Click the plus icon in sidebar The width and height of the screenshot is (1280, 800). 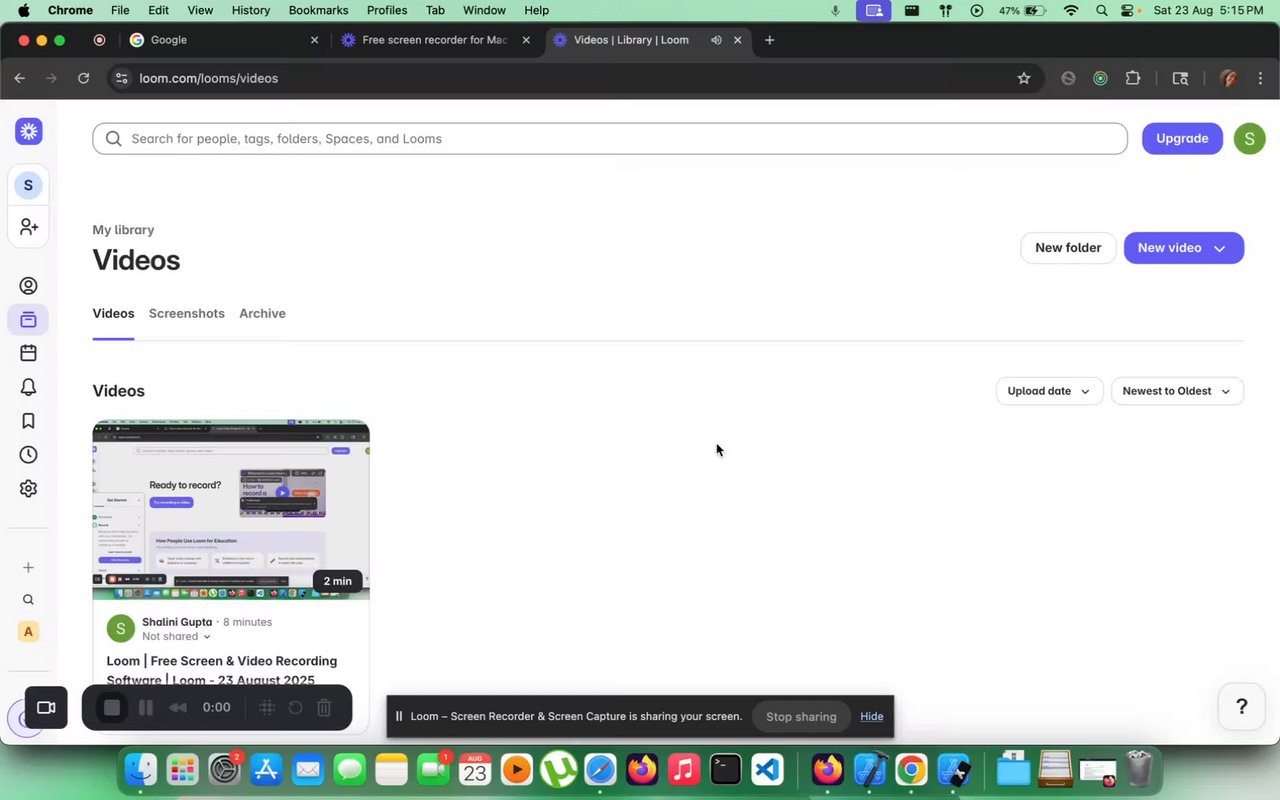(x=28, y=567)
